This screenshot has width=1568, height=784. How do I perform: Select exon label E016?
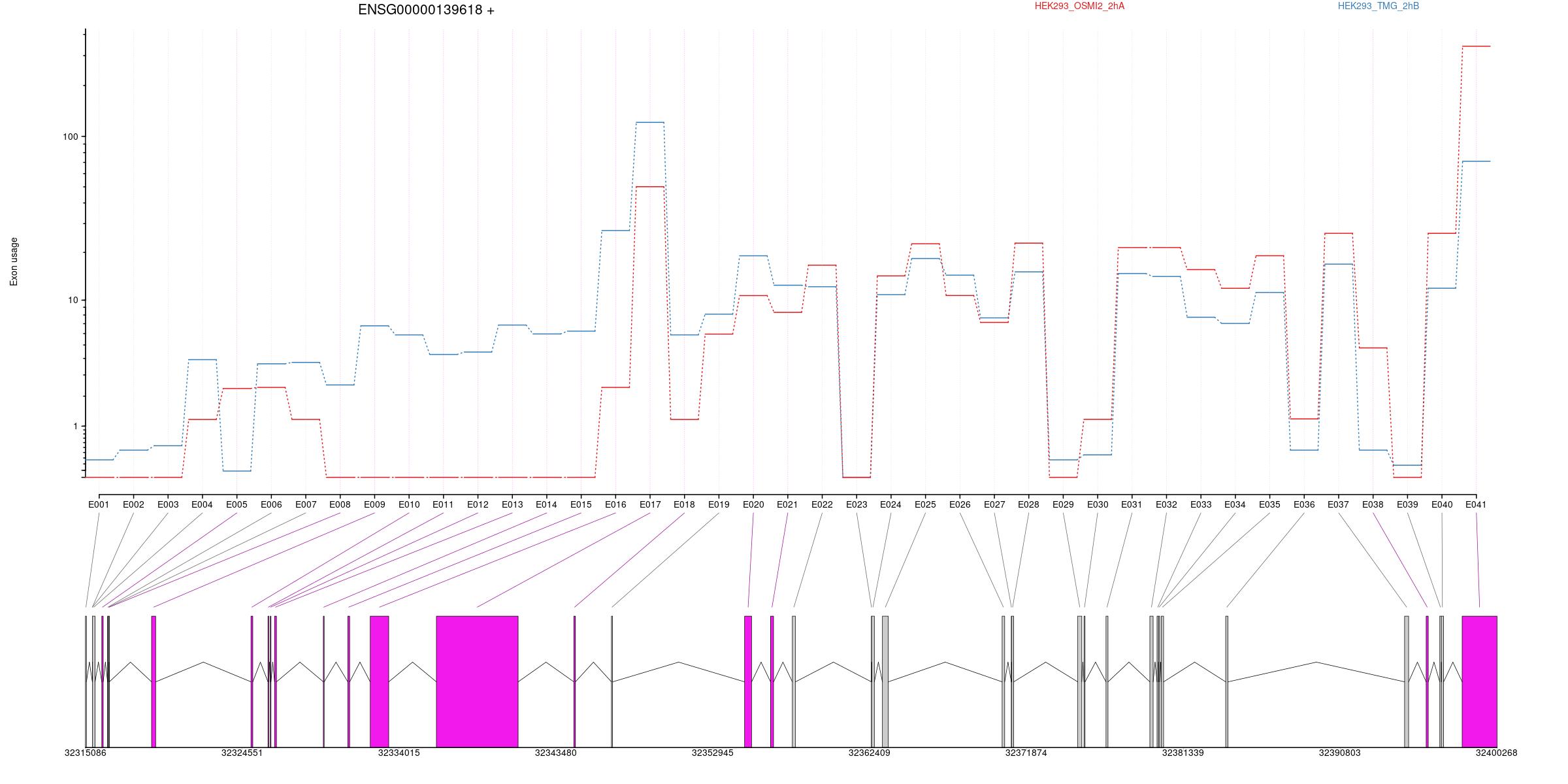click(615, 504)
